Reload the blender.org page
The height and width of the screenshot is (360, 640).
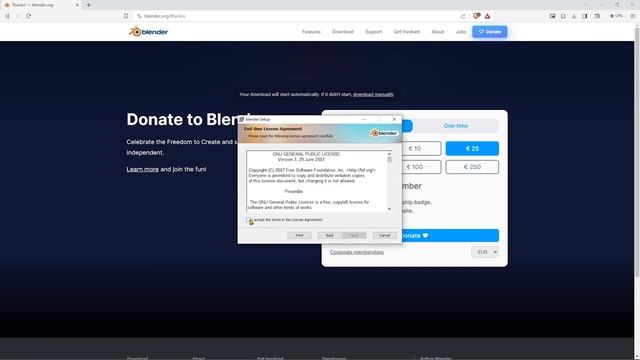29,16
